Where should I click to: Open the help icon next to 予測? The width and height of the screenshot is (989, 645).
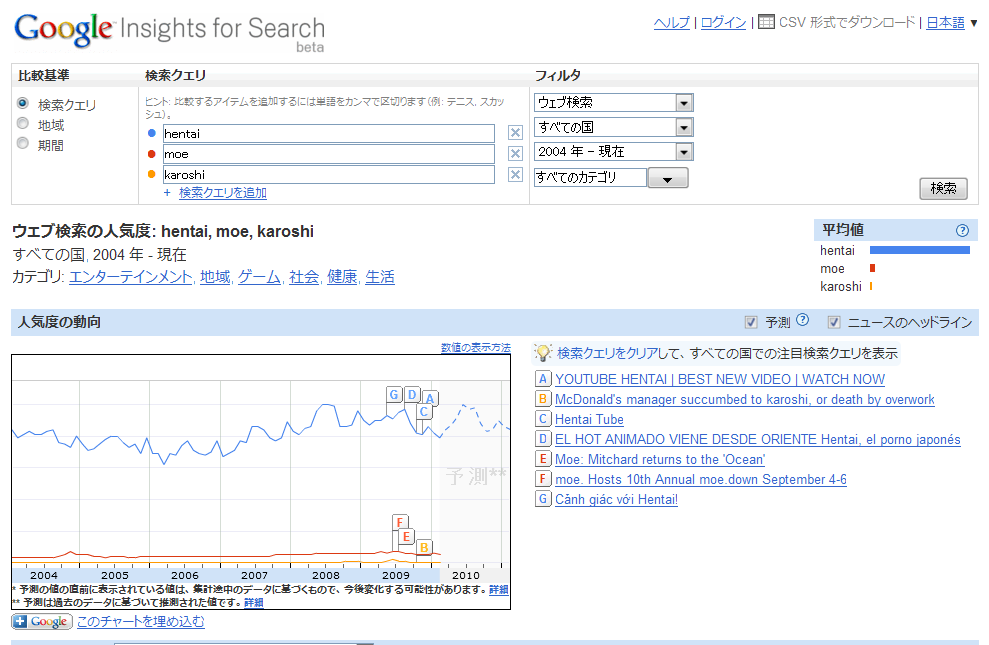(x=802, y=320)
